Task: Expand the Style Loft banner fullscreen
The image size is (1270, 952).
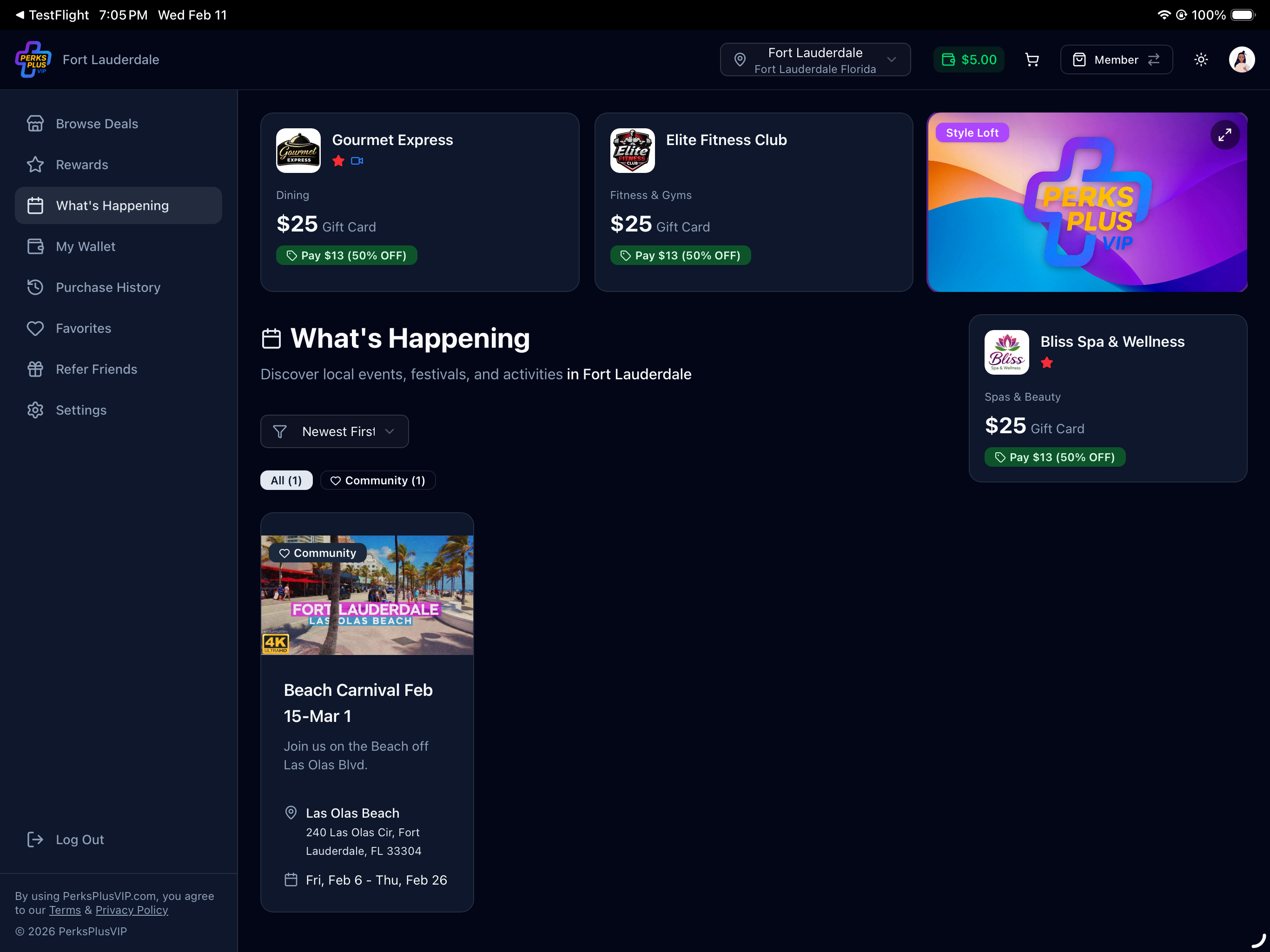Action: pos(1224,135)
